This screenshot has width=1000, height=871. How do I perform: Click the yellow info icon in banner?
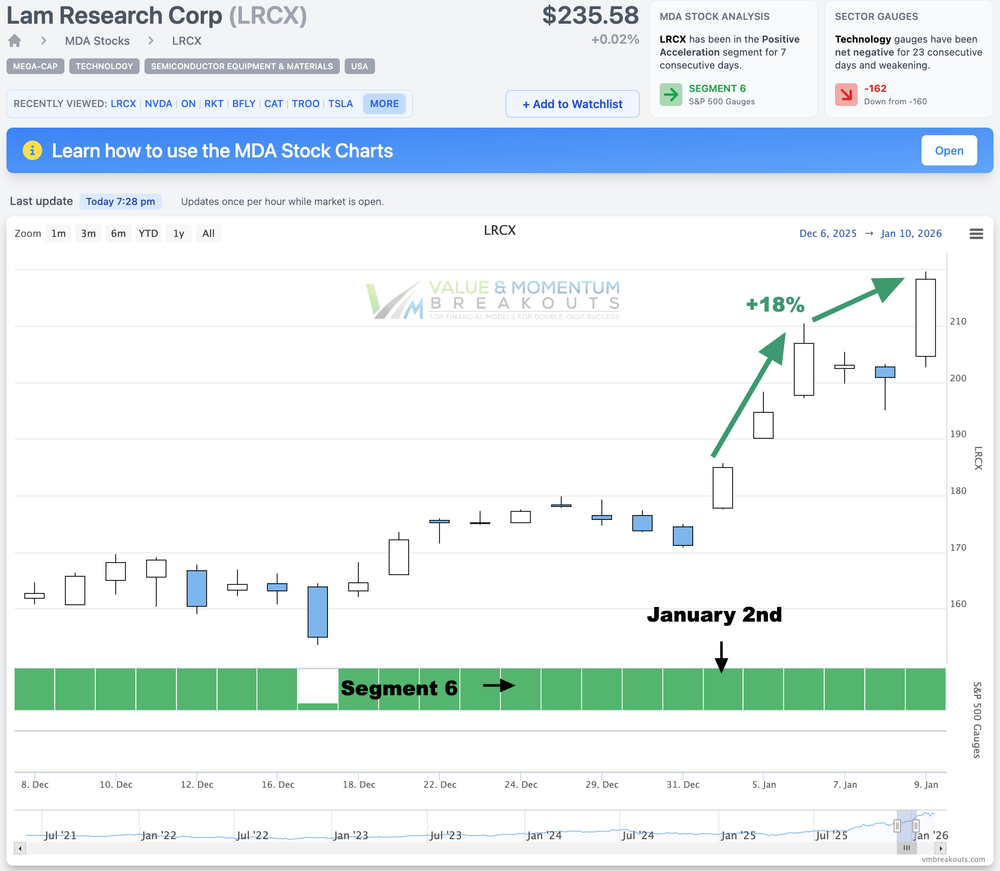point(32,151)
